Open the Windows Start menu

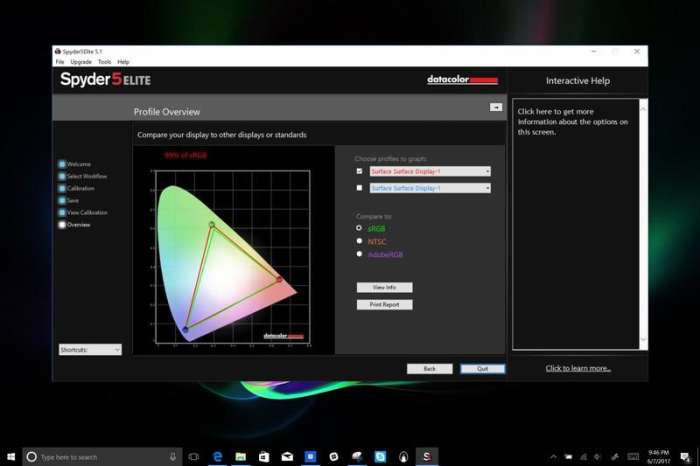[11, 457]
